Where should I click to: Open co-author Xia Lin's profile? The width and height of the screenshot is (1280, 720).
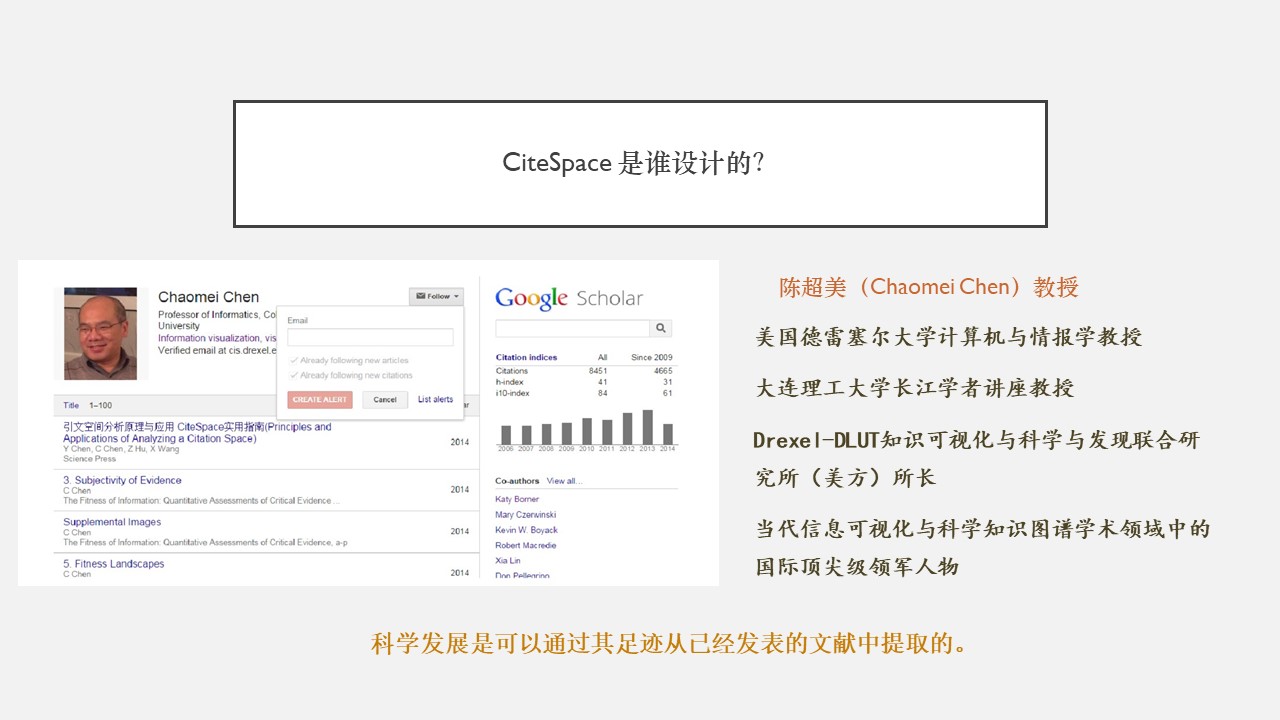tap(507, 561)
